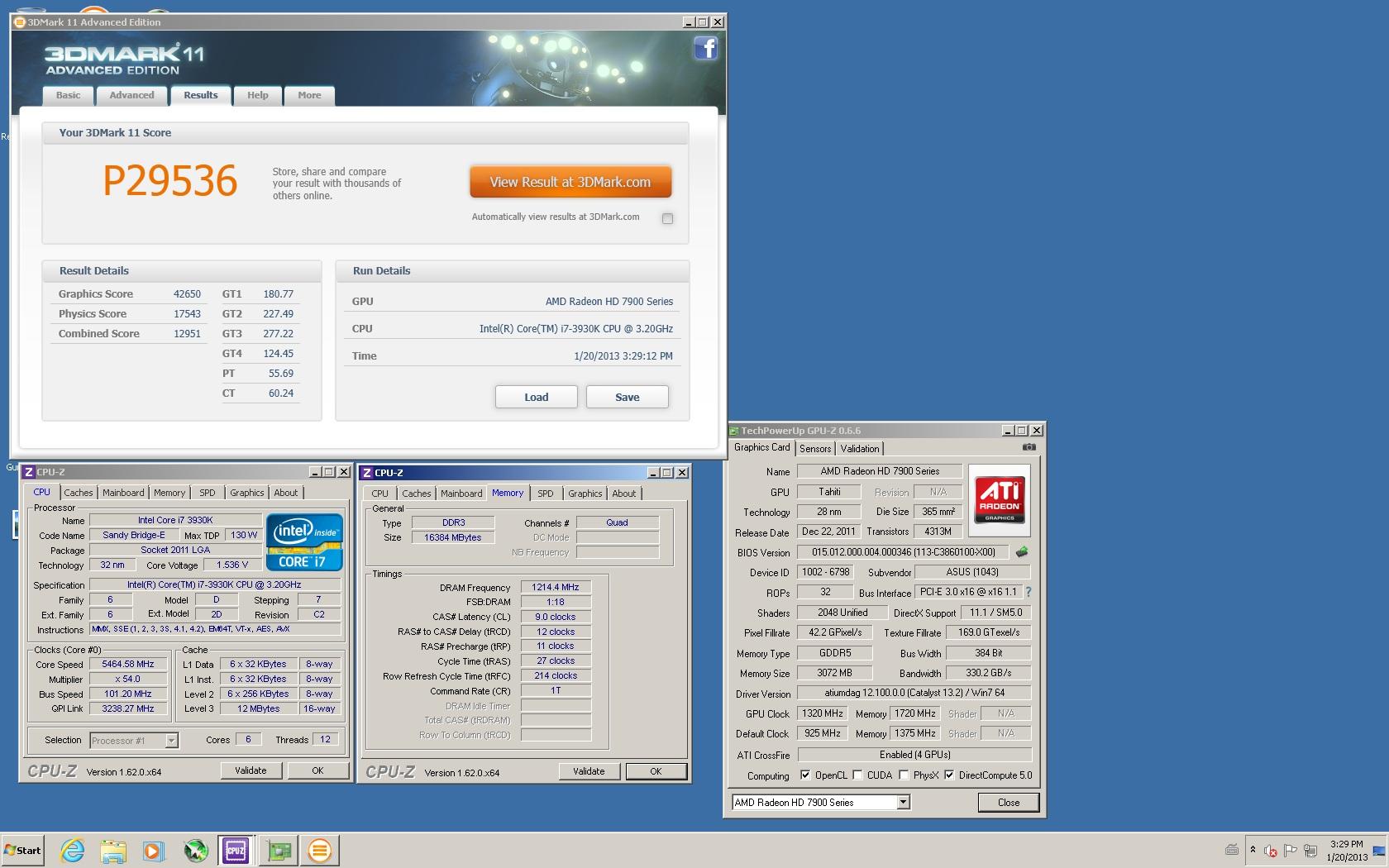The image size is (1389, 868).
Task: Click the Bus Interface question mark icon
Action: pos(1029,592)
